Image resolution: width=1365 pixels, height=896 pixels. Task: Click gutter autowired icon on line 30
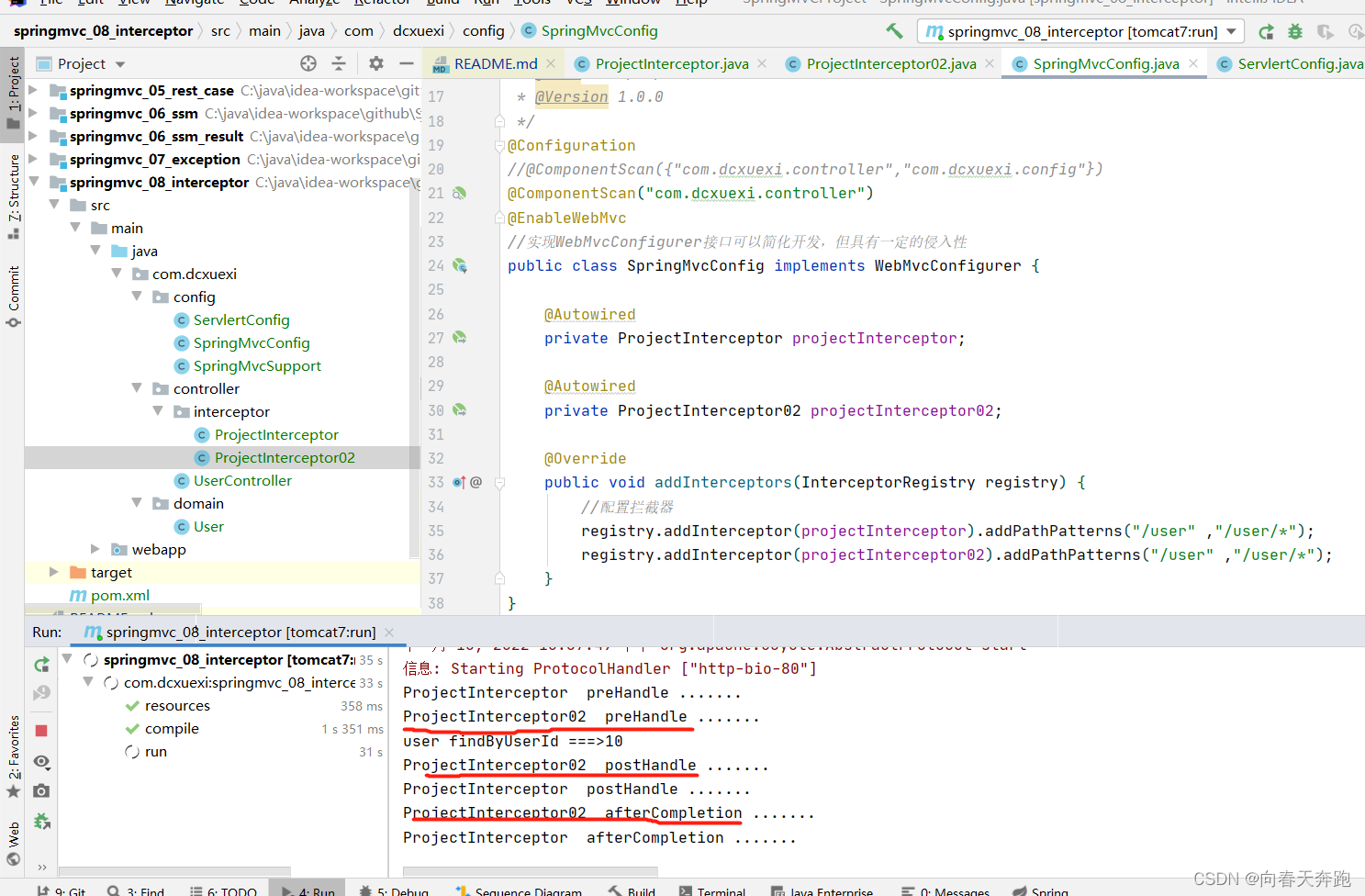[x=459, y=409]
